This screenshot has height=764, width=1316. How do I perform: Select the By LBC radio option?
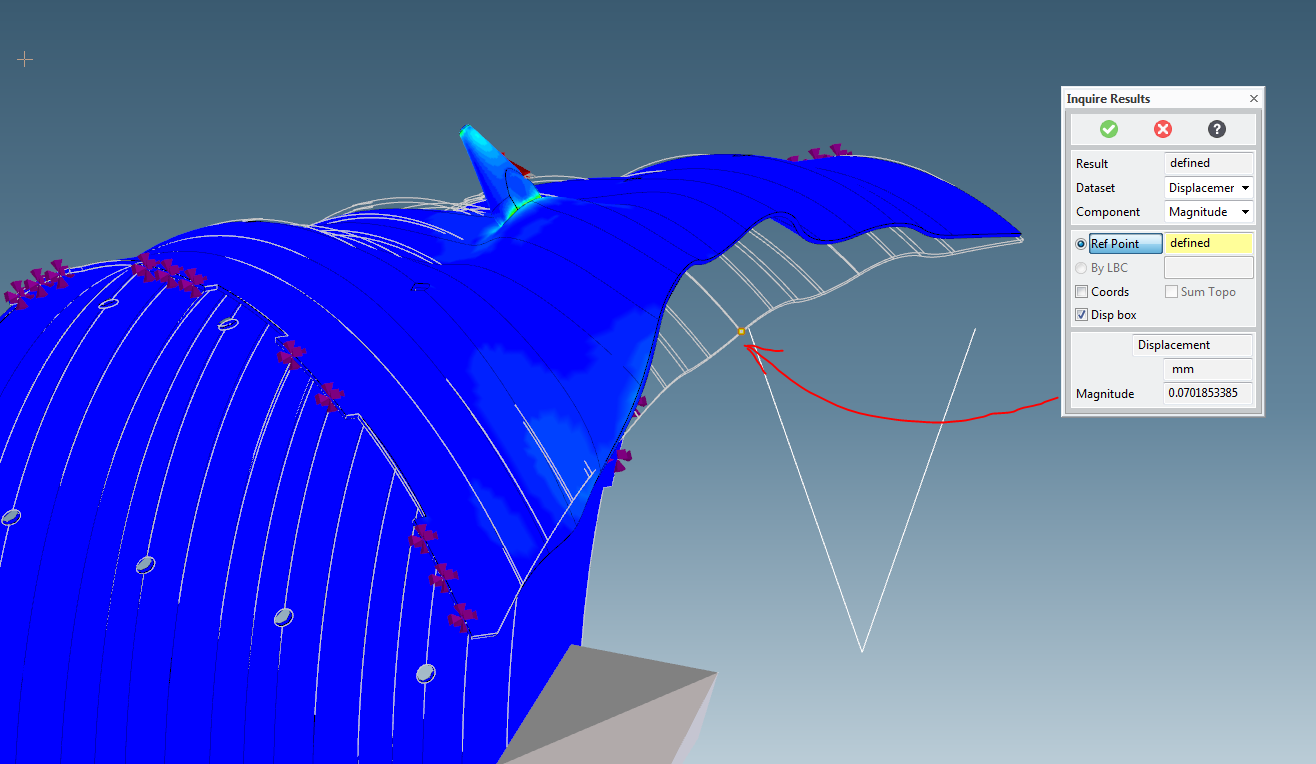tap(1081, 267)
